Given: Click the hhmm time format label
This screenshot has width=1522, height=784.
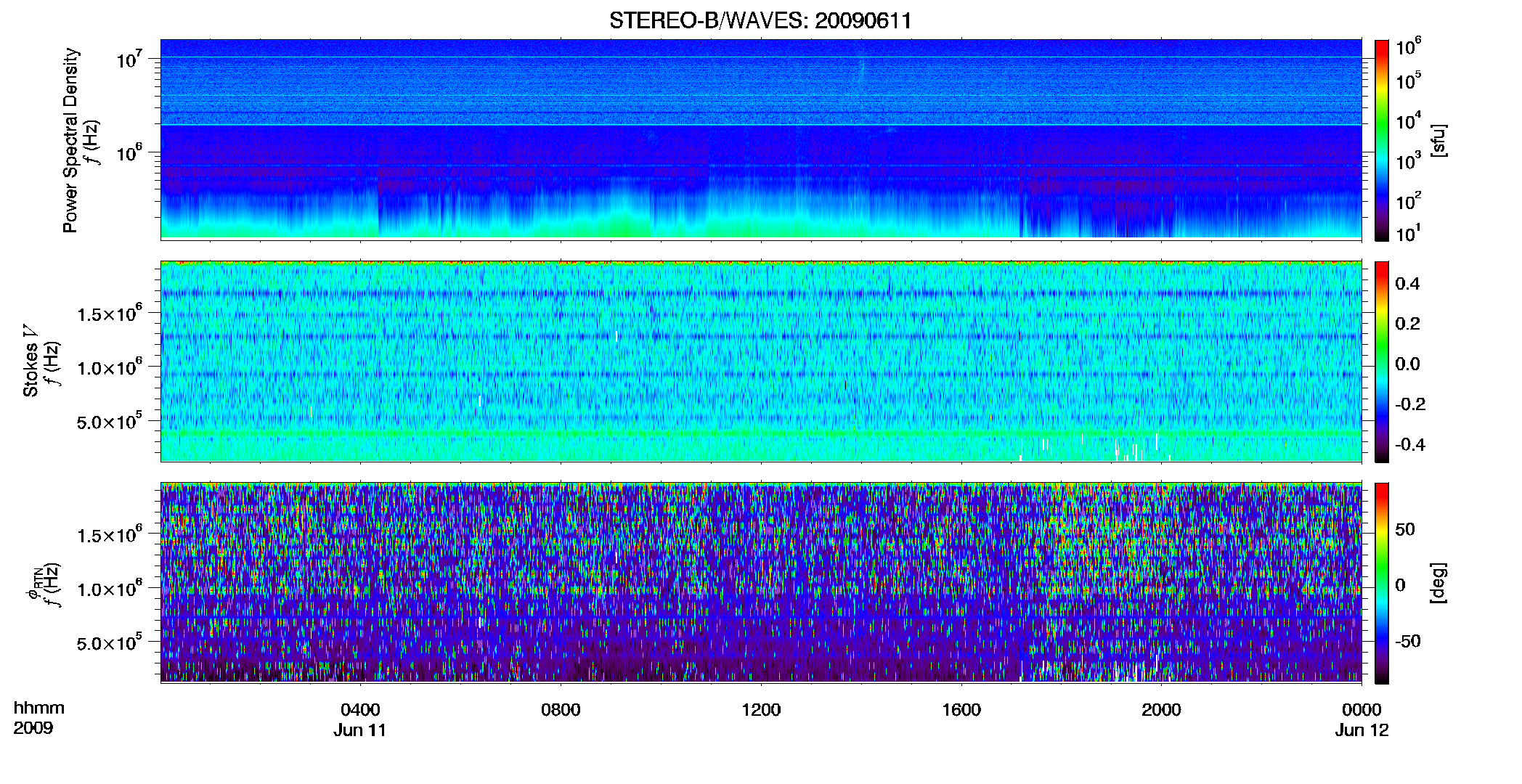Looking at the screenshot, I should pos(39,708).
